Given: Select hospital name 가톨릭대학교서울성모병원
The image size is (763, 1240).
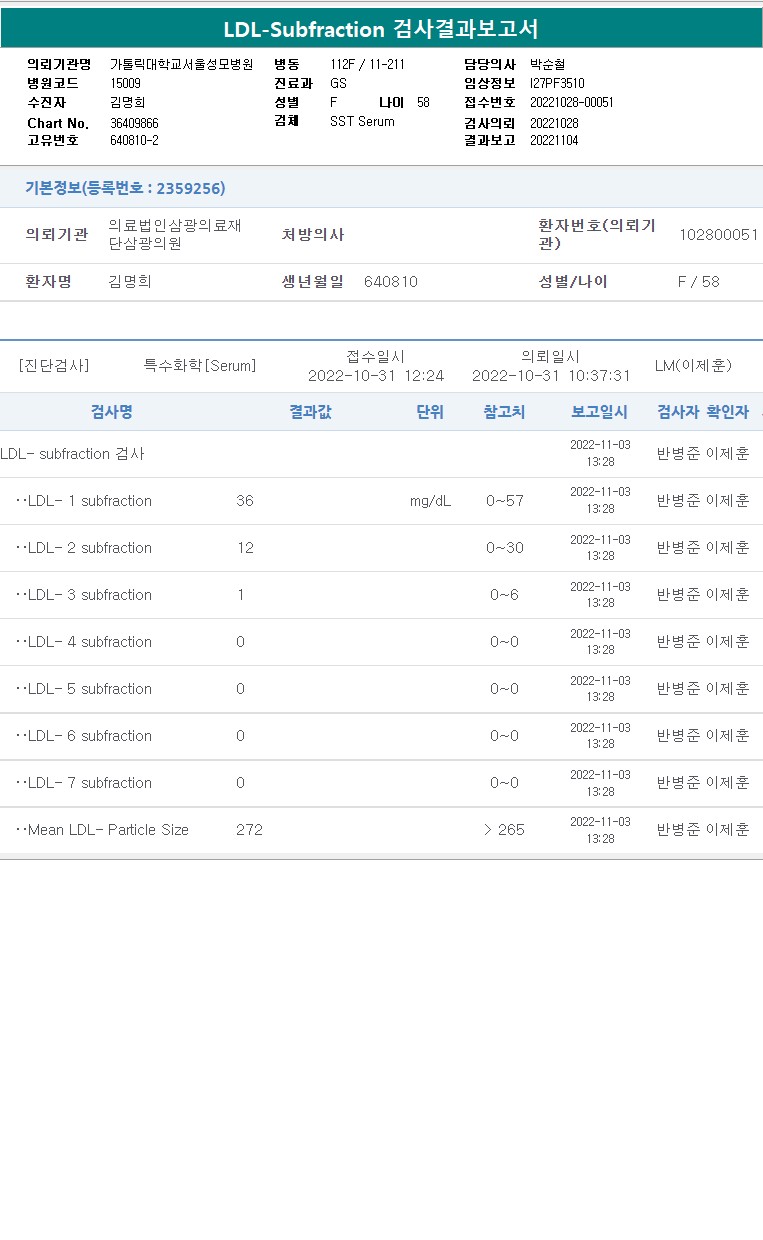Looking at the screenshot, I should coord(181,64).
